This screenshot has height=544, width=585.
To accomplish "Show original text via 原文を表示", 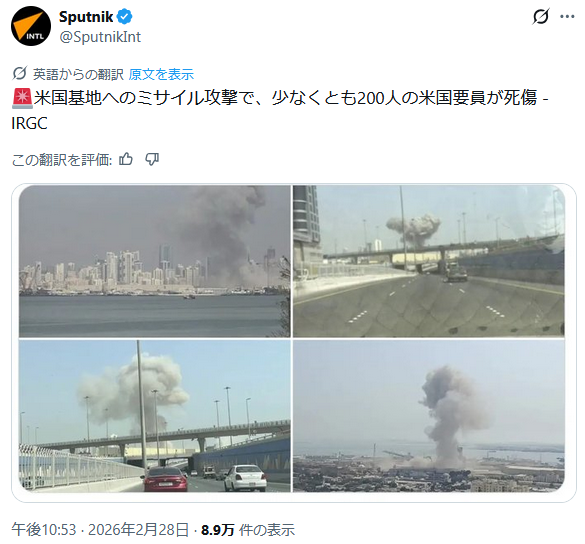I will (161, 74).
